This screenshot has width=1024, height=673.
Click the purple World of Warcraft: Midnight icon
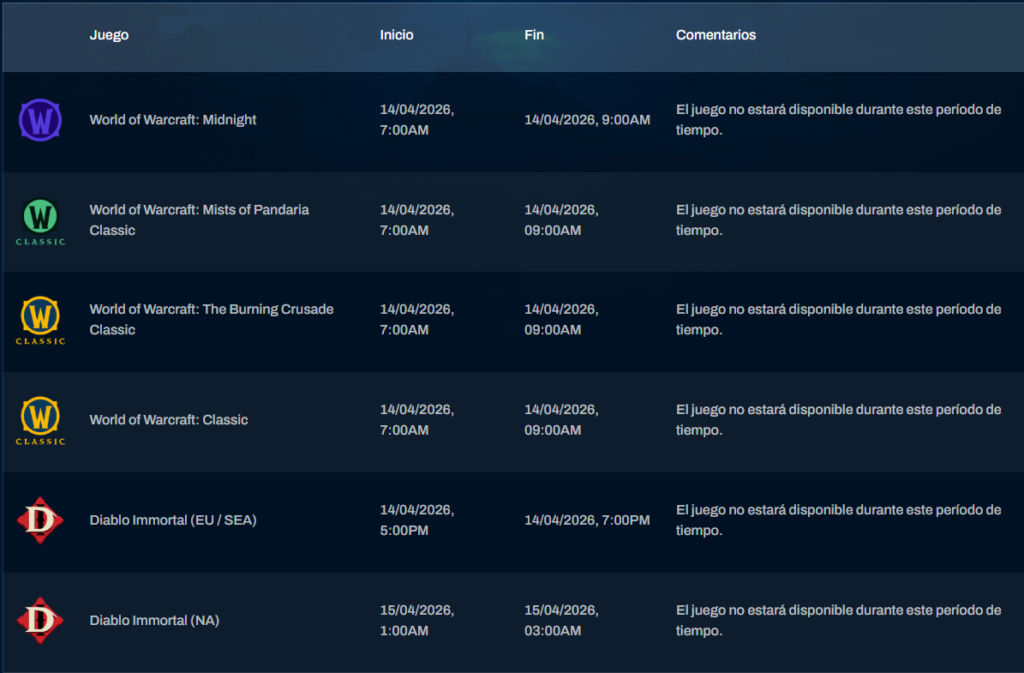coord(40,121)
